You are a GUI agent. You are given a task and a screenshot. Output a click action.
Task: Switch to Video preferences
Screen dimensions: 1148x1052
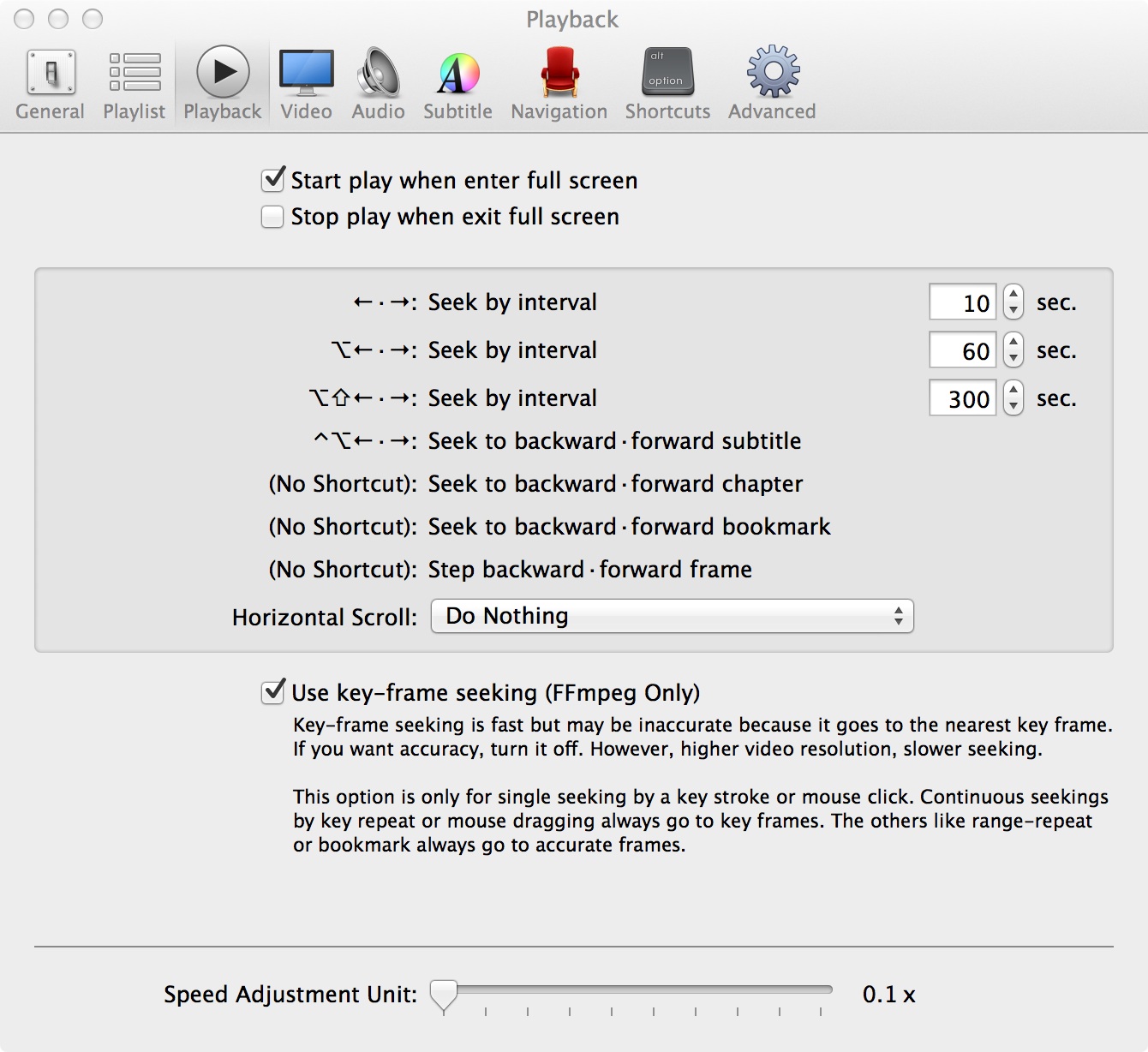point(306,84)
